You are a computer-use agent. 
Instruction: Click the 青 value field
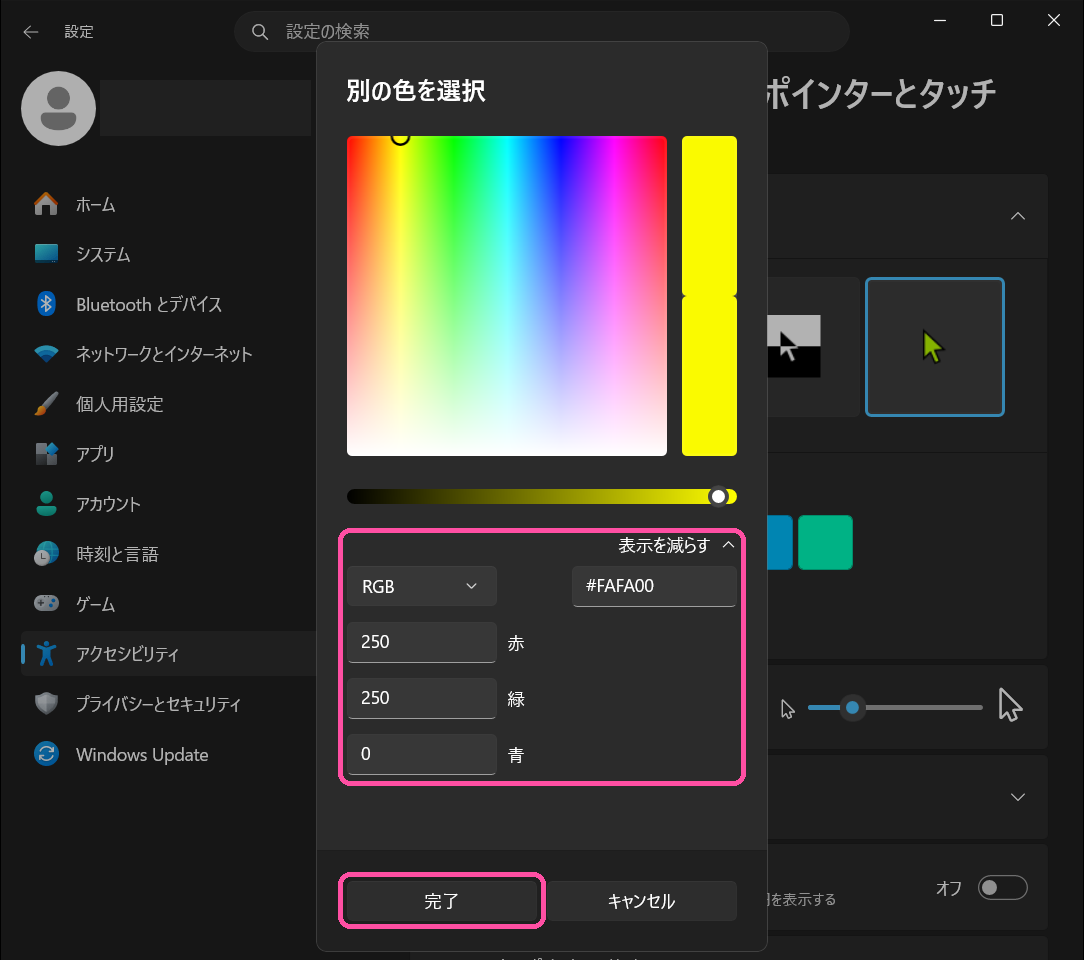point(422,754)
